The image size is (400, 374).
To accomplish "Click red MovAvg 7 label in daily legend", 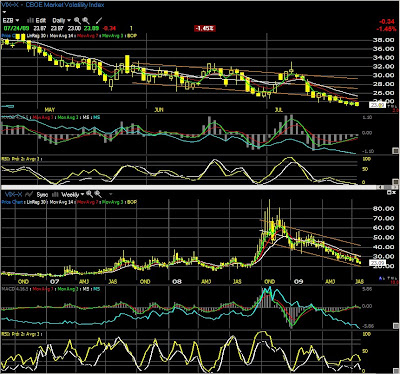I will coord(88,35).
